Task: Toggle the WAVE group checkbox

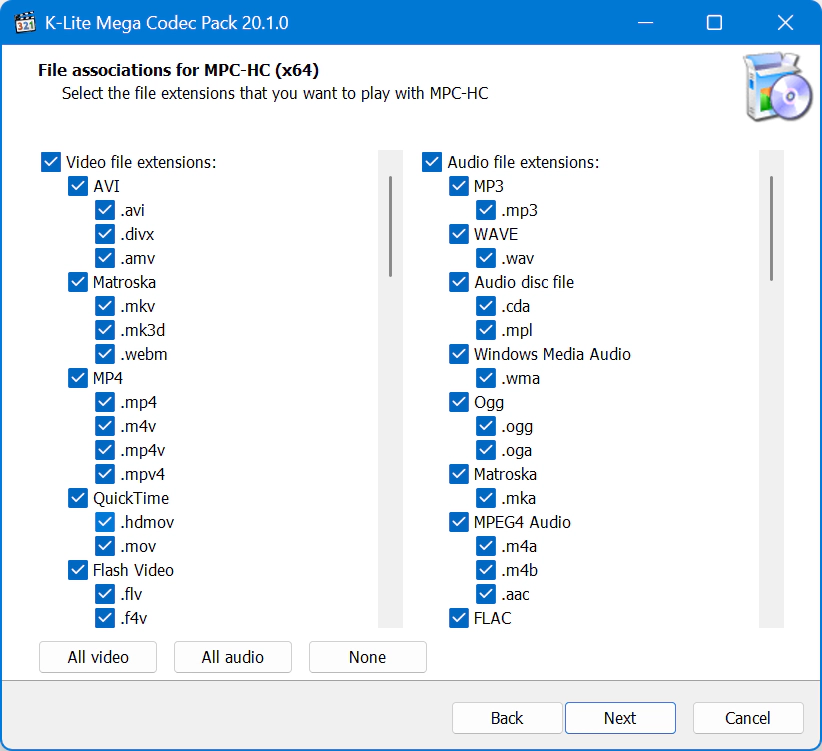Action: tap(459, 234)
